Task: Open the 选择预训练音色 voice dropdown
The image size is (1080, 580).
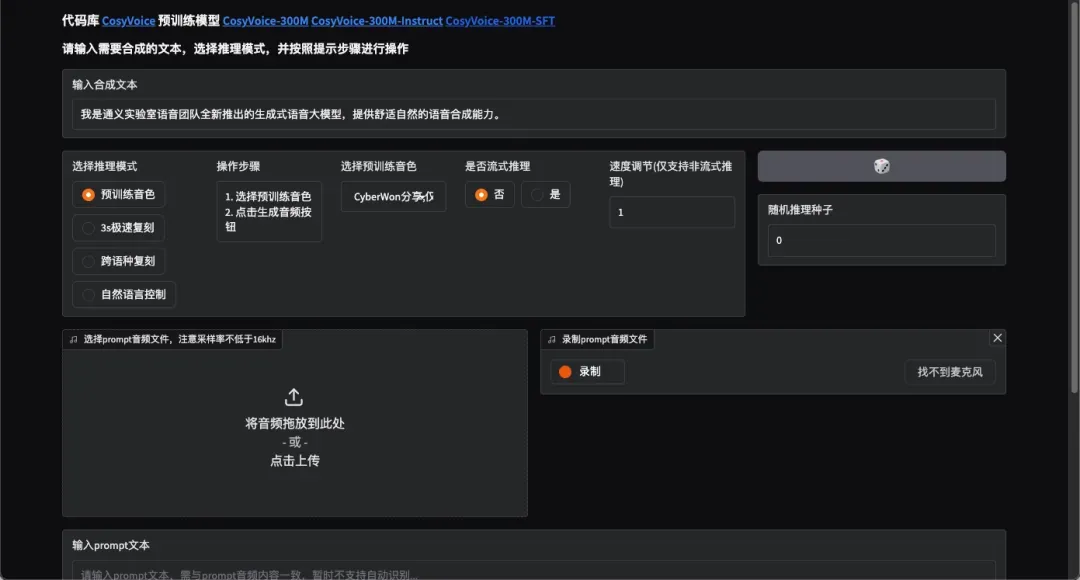Action: tap(393, 197)
